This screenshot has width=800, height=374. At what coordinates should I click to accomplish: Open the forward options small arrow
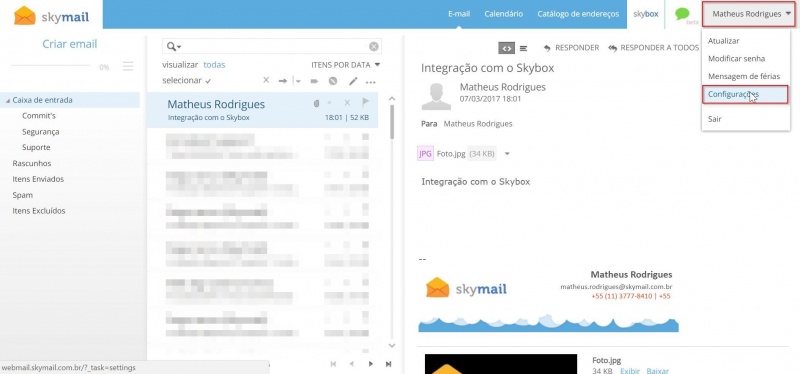coord(298,81)
